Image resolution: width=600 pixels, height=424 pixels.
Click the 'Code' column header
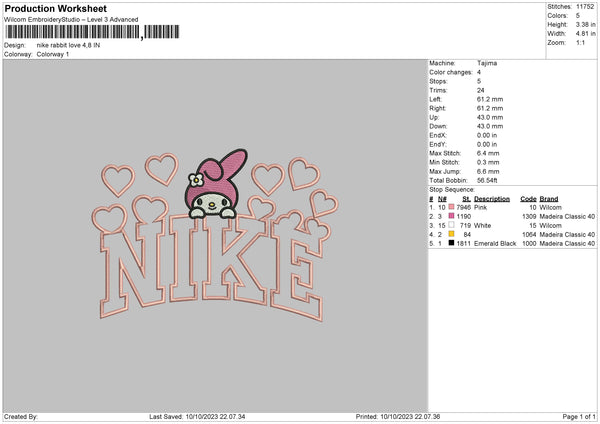click(x=528, y=199)
